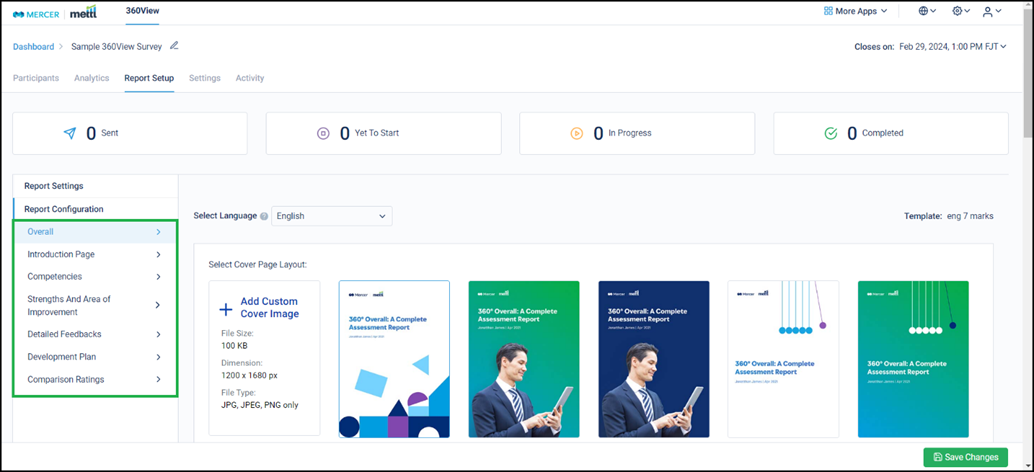The height and width of the screenshot is (472, 1034).
Task: Click the 0 In Progress card
Action: [x=637, y=133]
